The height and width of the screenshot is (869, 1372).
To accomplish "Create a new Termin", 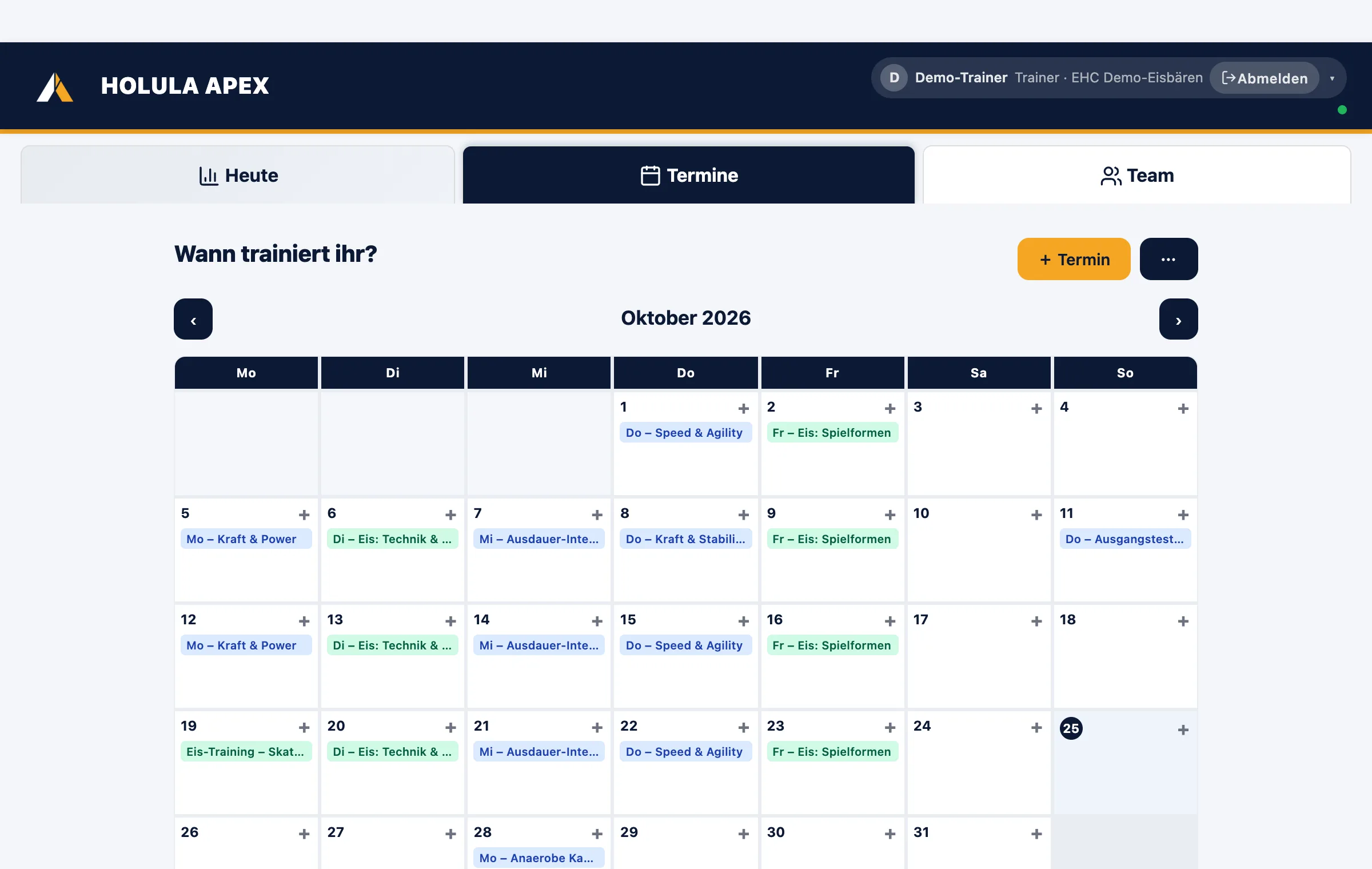I will (x=1074, y=259).
